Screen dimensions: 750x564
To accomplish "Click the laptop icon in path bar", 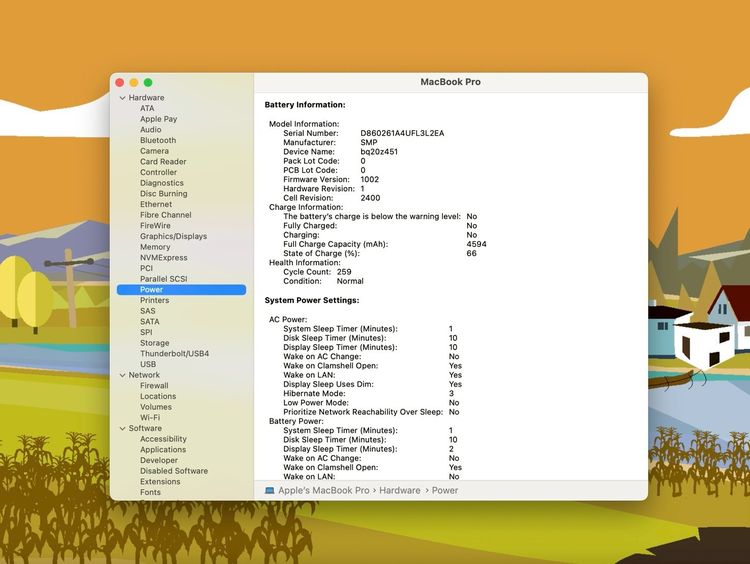I will pos(270,491).
